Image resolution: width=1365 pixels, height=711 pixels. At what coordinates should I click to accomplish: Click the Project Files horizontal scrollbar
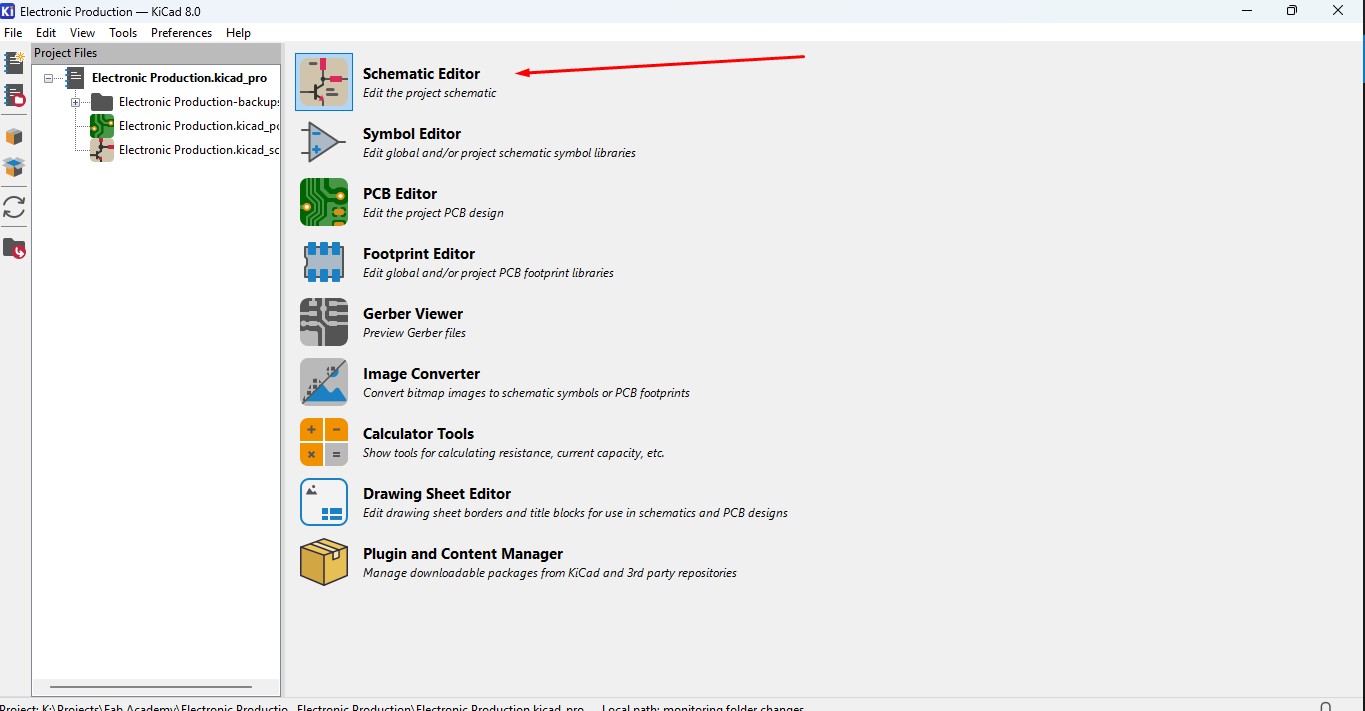(x=150, y=687)
